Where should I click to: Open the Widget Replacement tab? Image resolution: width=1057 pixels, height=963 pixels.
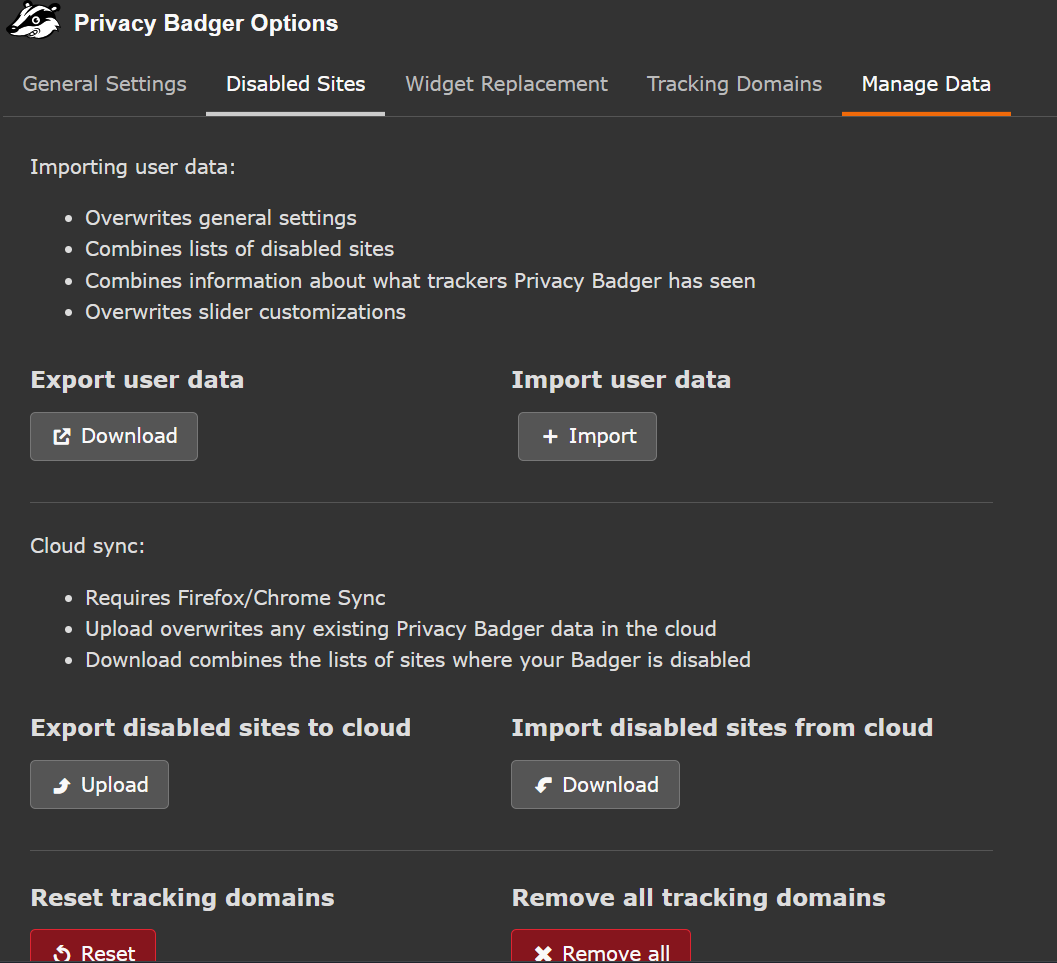tap(506, 84)
